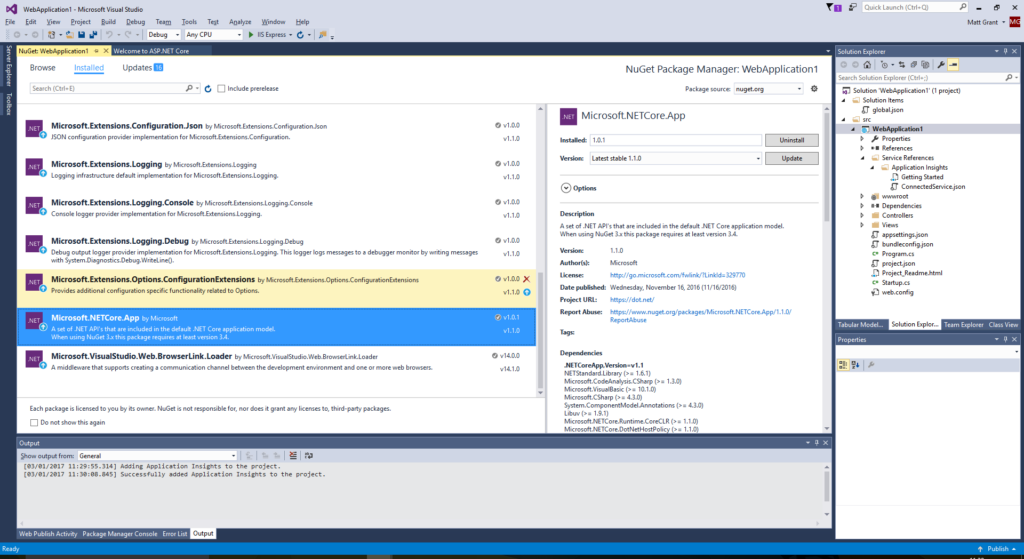Open the Debug configuration dropdown
Viewport: 1024px width, 559px height.
(163, 35)
